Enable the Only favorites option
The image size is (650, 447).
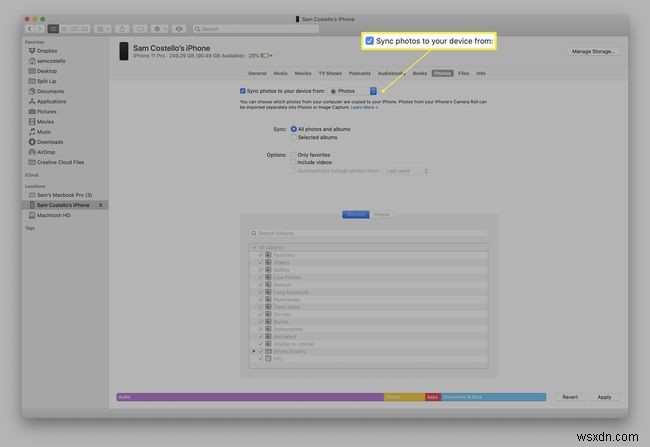(293, 155)
